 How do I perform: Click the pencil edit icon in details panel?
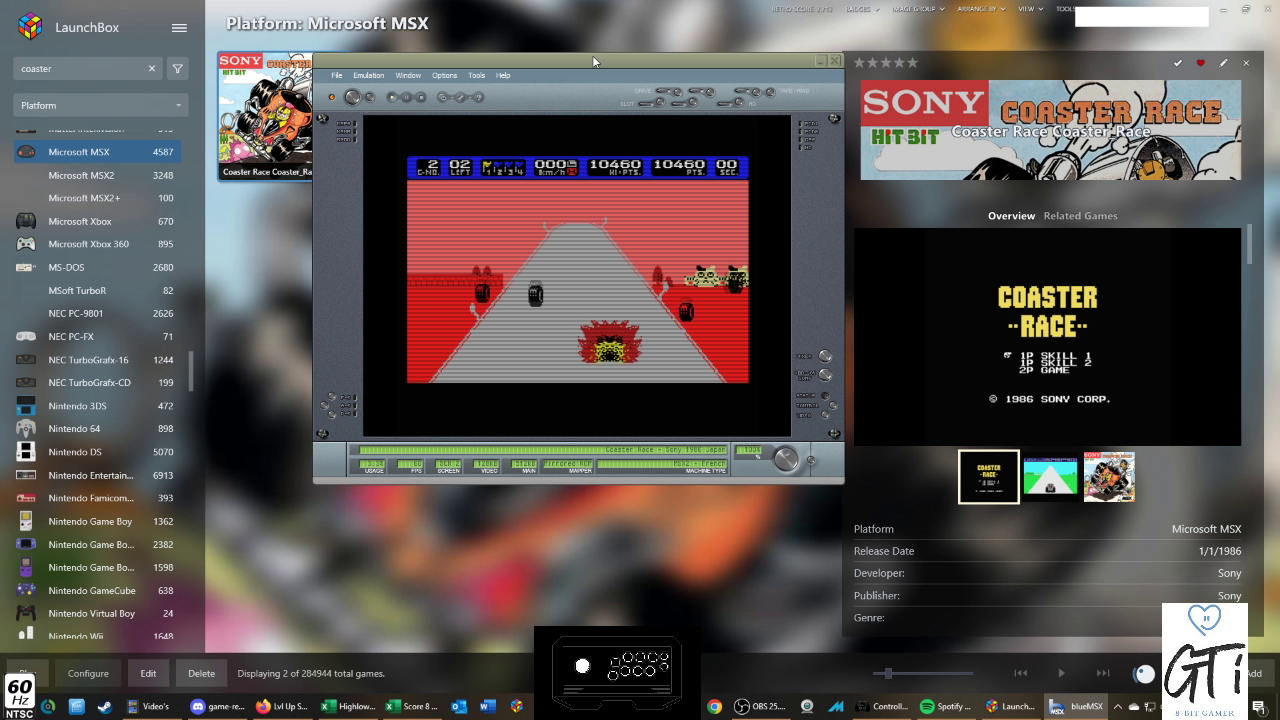click(1223, 63)
